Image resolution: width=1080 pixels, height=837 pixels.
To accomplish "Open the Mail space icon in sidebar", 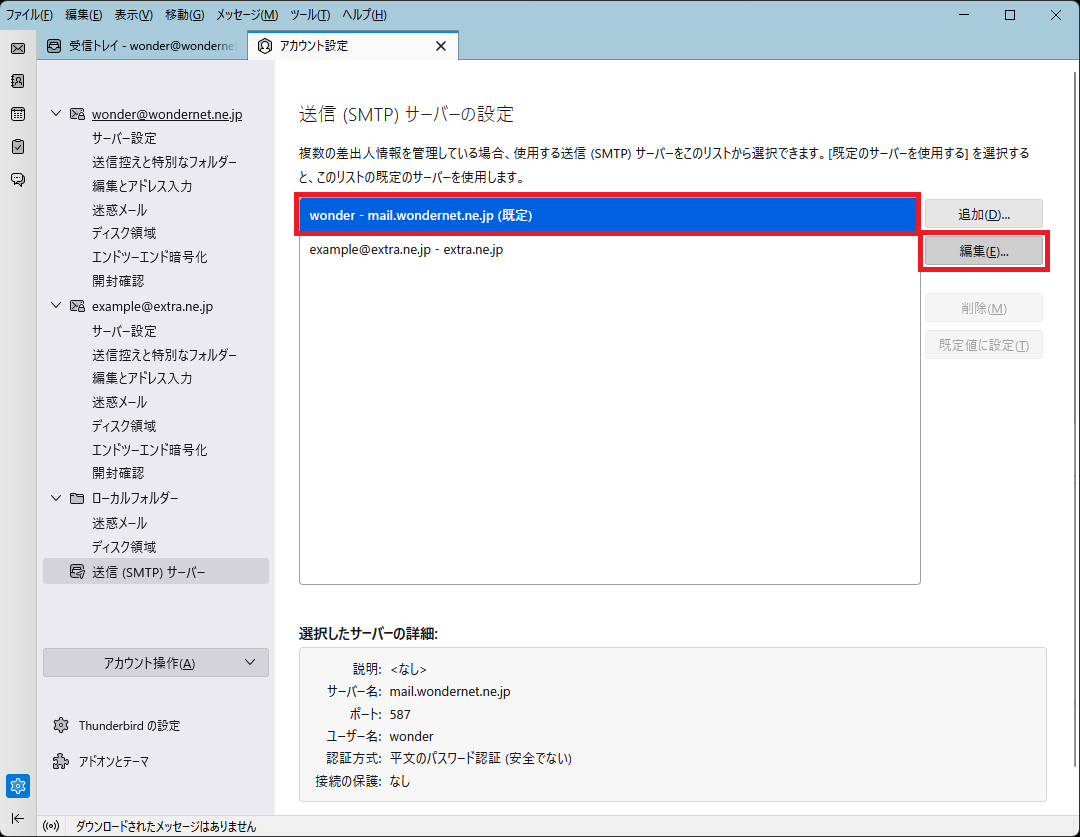I will [18, 48].
